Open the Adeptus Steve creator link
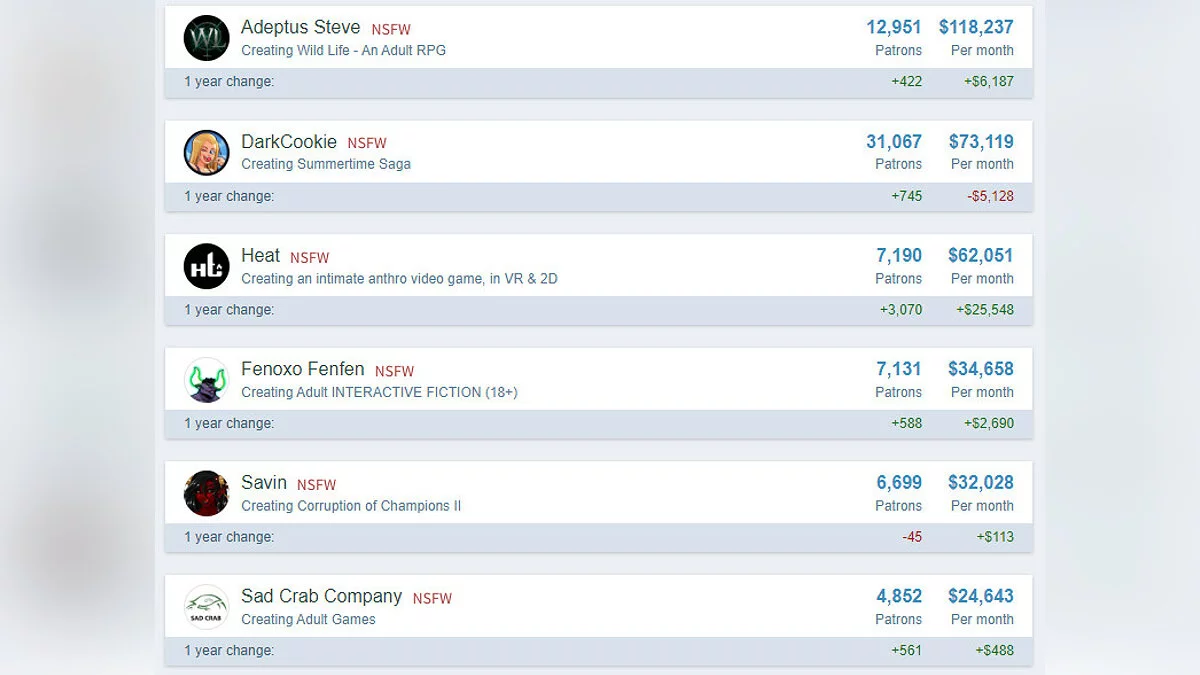The height and width of the screenshot is (675, 1200). coord(300,28)
